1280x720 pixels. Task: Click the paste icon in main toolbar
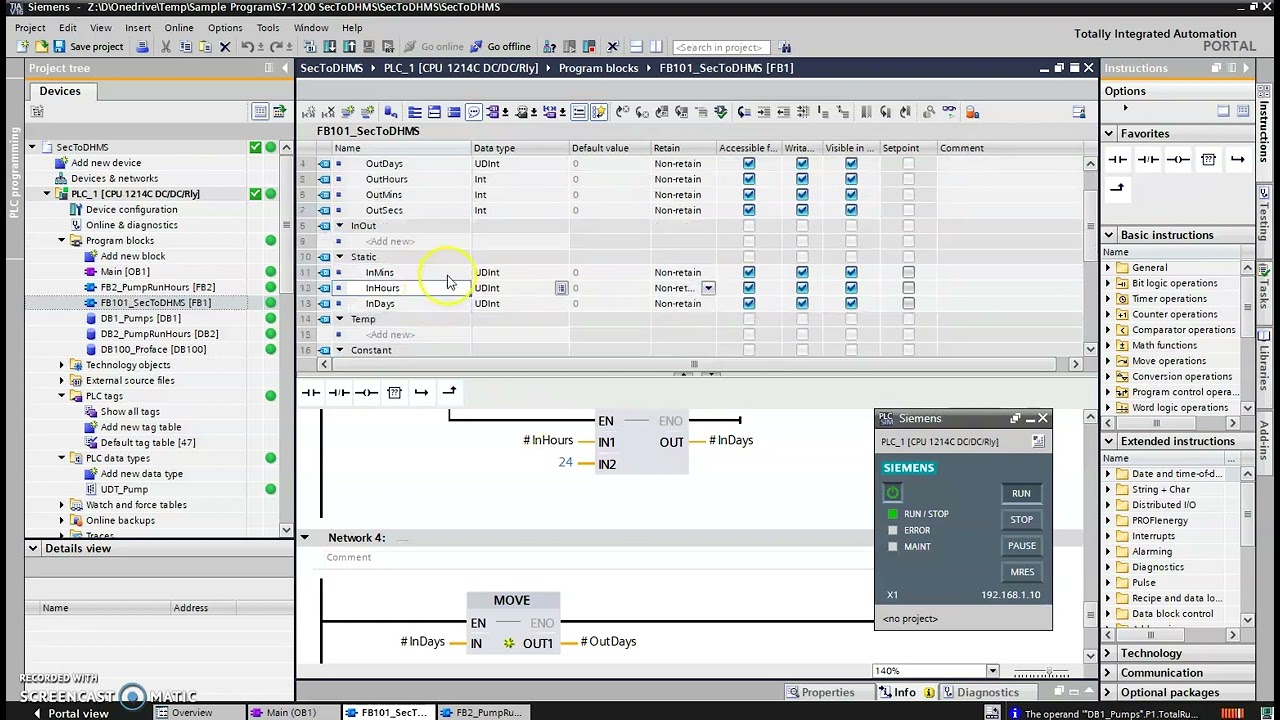(x=205, y=47)
